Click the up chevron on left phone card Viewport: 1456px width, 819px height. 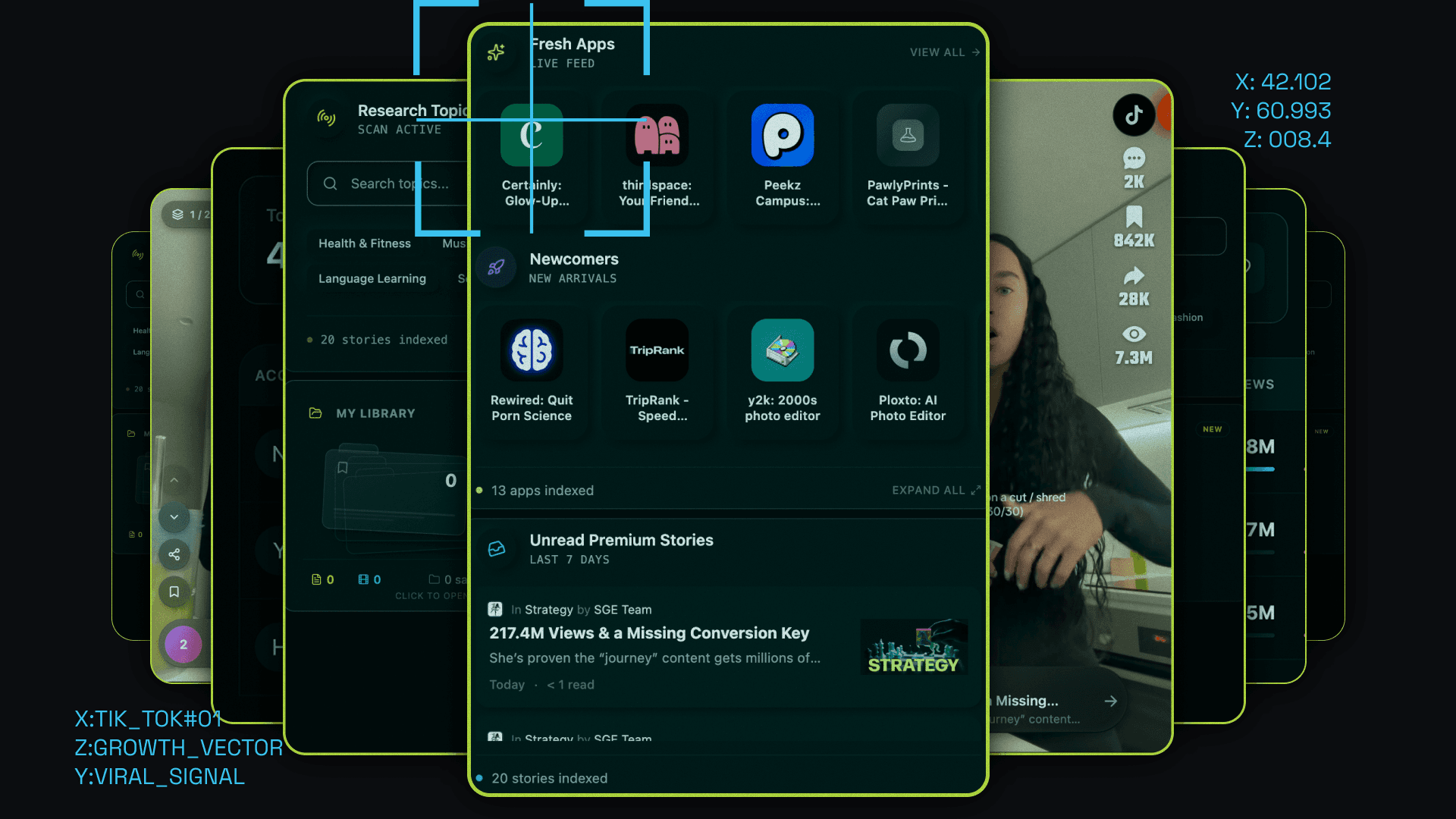point(174,480)
